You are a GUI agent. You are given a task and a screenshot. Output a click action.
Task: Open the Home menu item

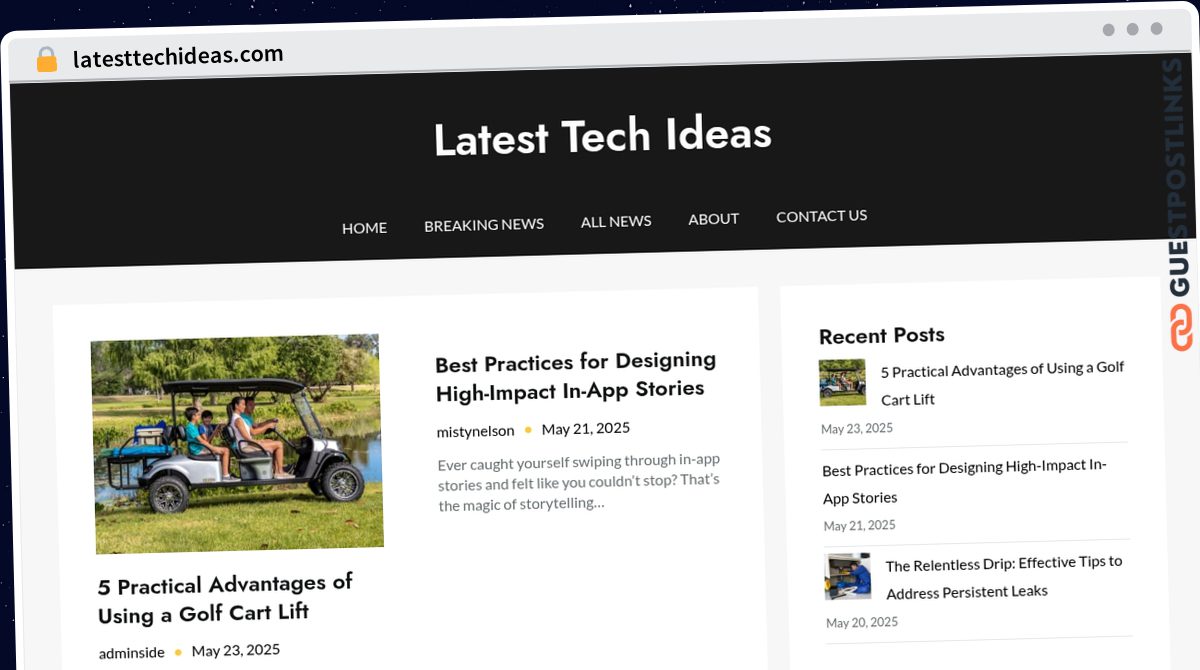pyautogui.click(x=364, y=228)
